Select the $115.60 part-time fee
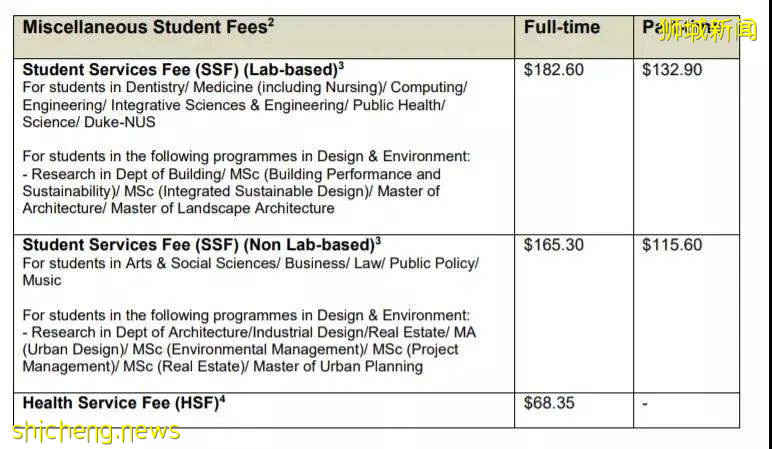Image resolution: width=772 pixels, height=449 pixels. 672,245
